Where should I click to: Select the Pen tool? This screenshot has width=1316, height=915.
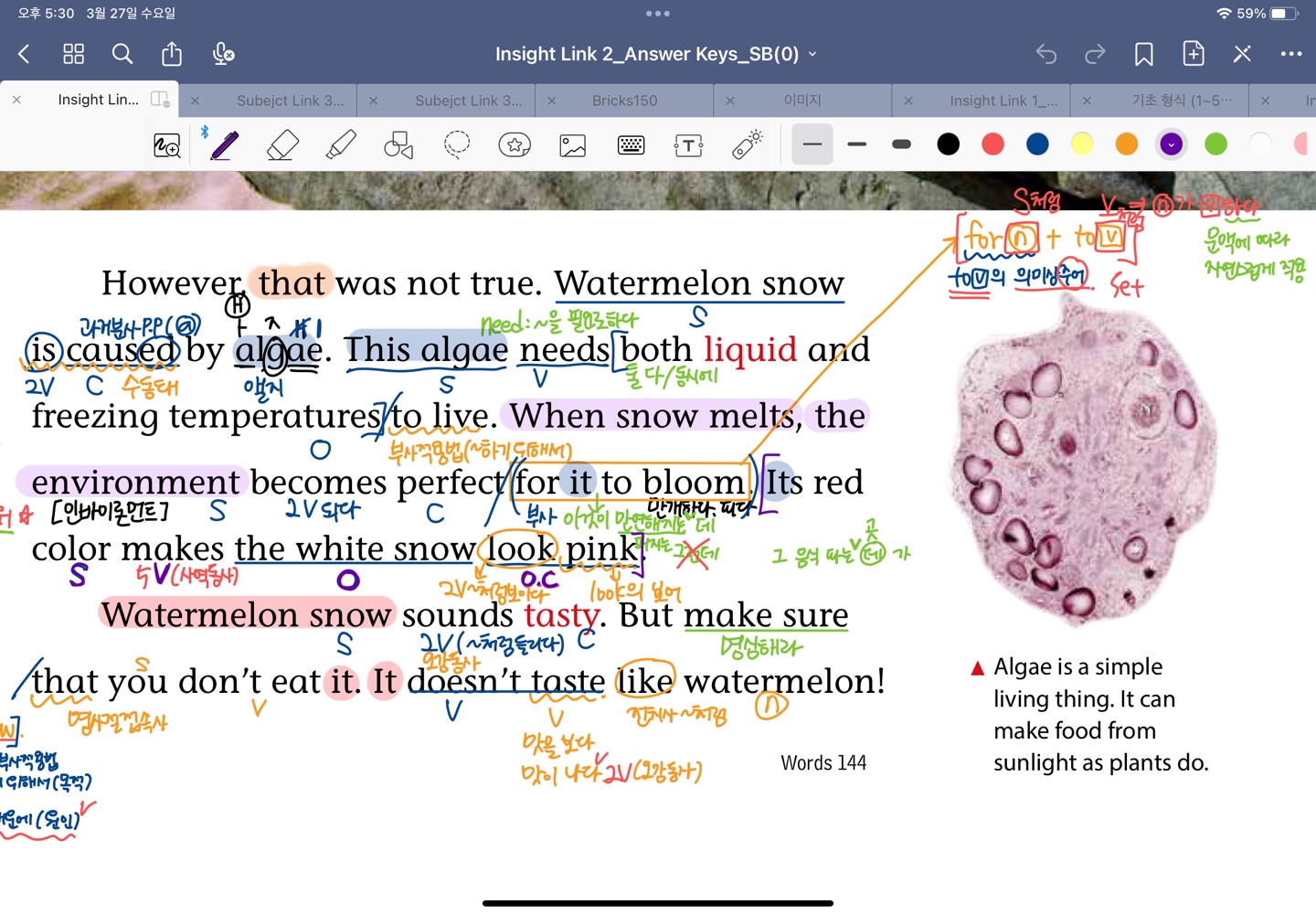pos(225,145)
